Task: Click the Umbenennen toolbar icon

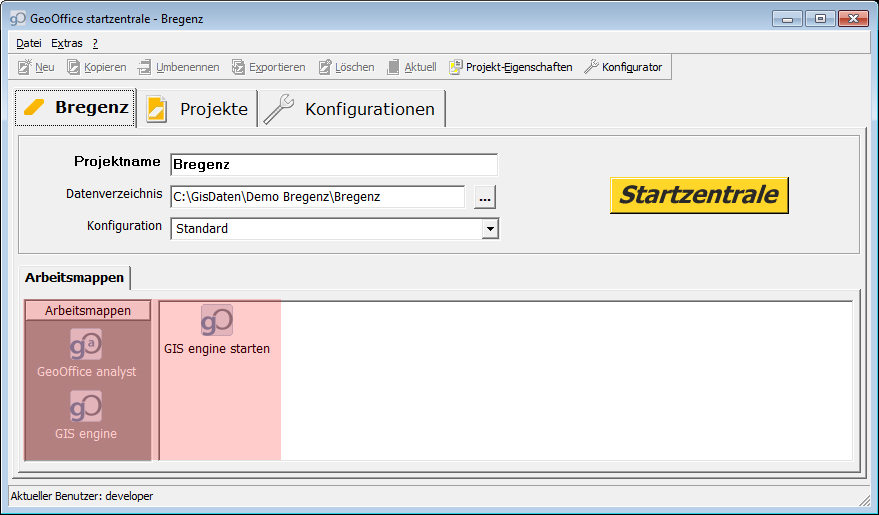Action: [145, 67]
